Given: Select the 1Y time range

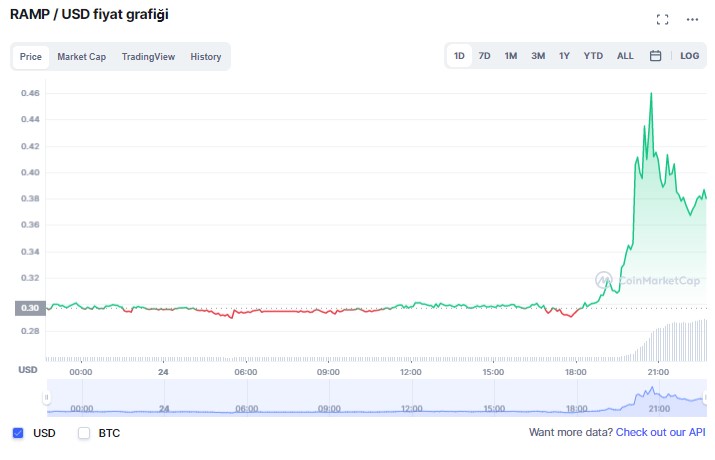Looking at the screenshot, I should (x=565, y=56).
